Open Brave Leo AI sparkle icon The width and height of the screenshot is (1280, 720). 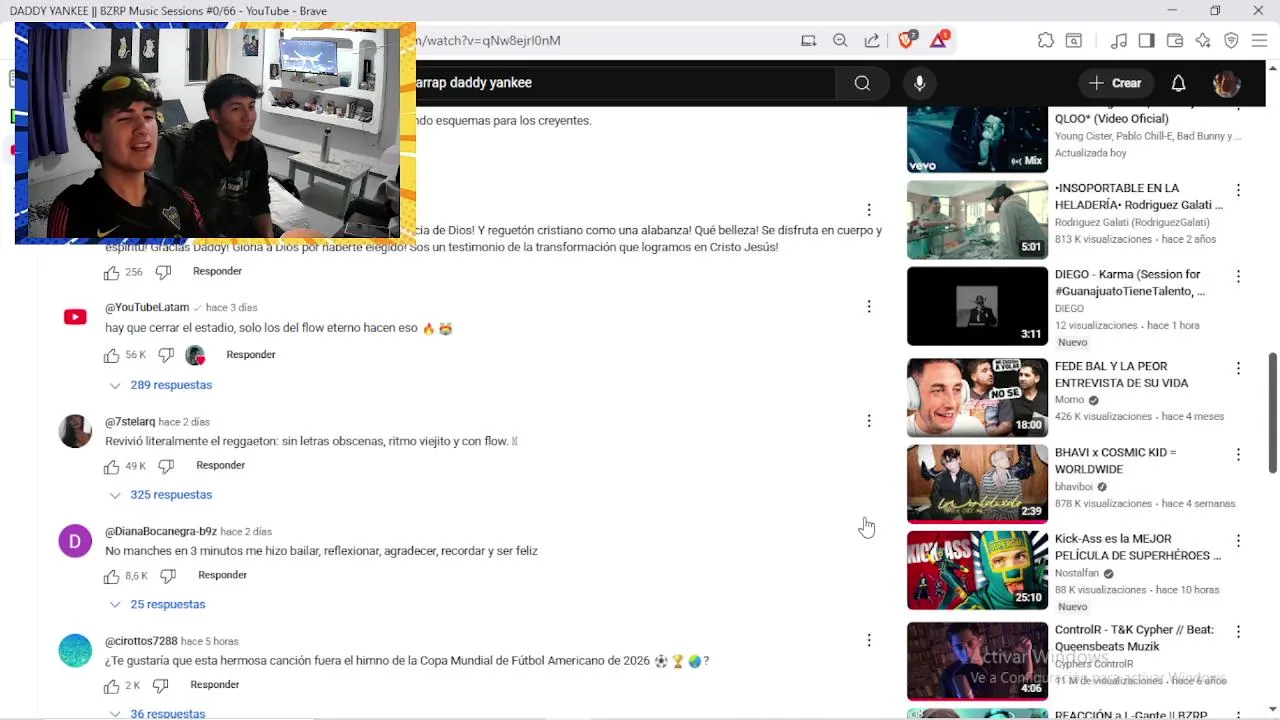(1203, 40)
